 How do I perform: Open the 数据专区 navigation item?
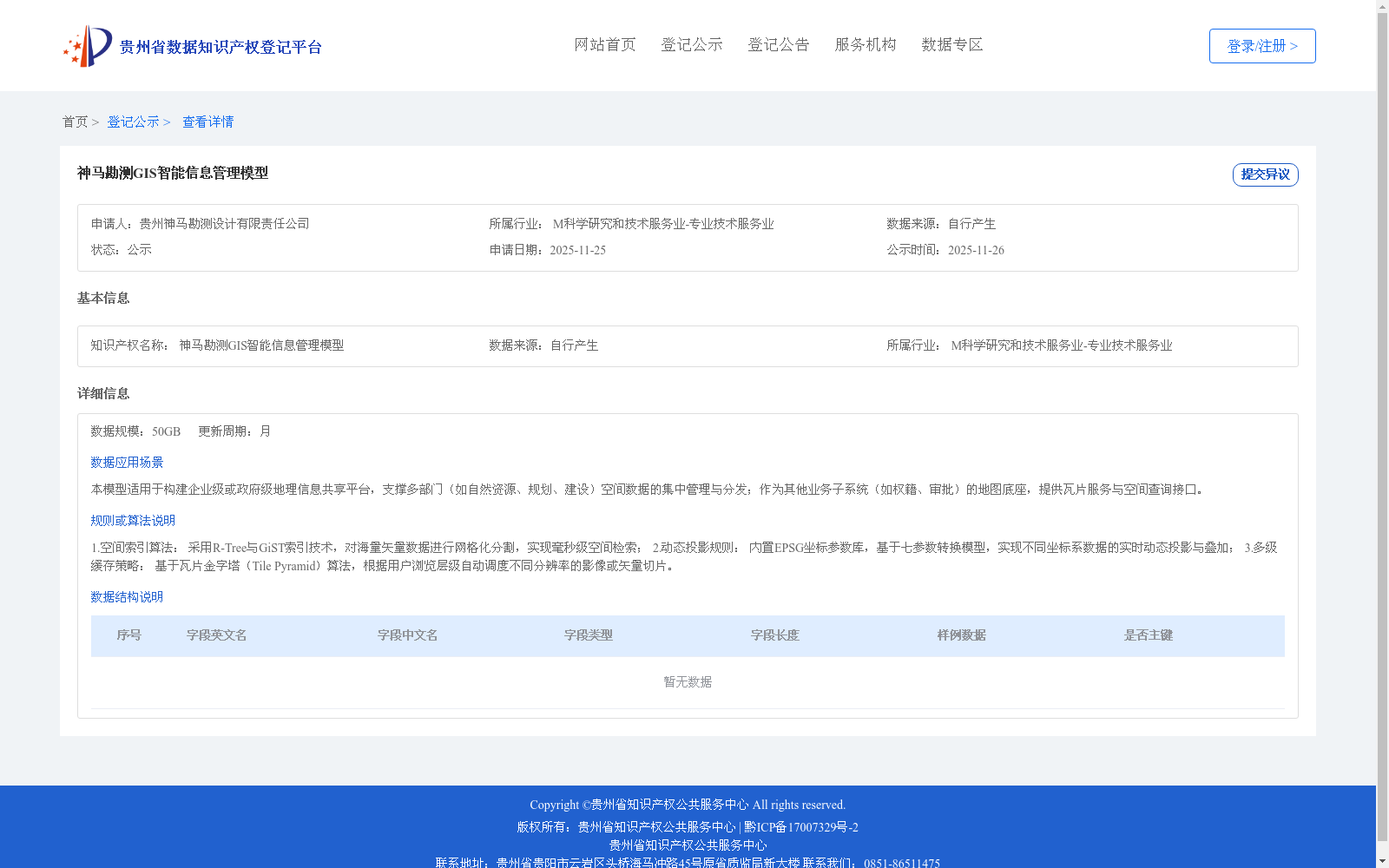(951, 45)
